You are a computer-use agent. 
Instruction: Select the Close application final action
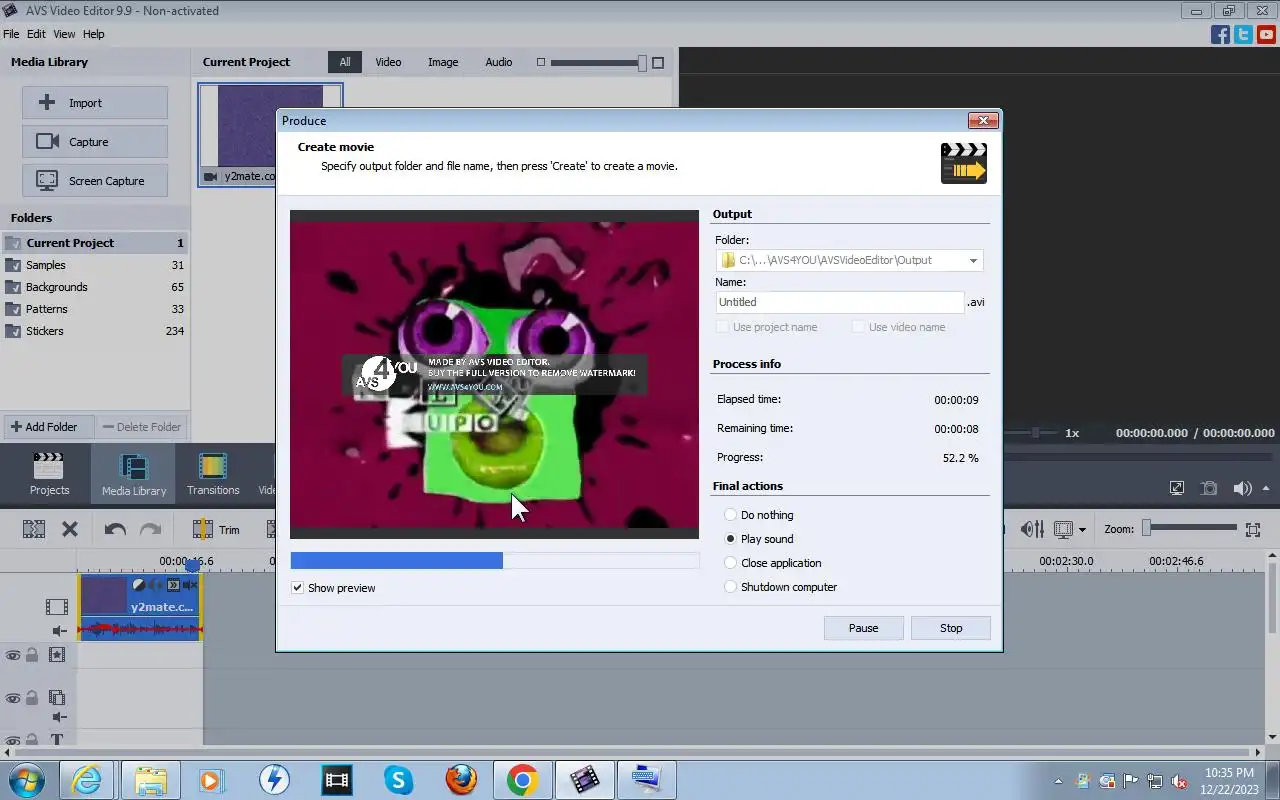pos(730,563)
